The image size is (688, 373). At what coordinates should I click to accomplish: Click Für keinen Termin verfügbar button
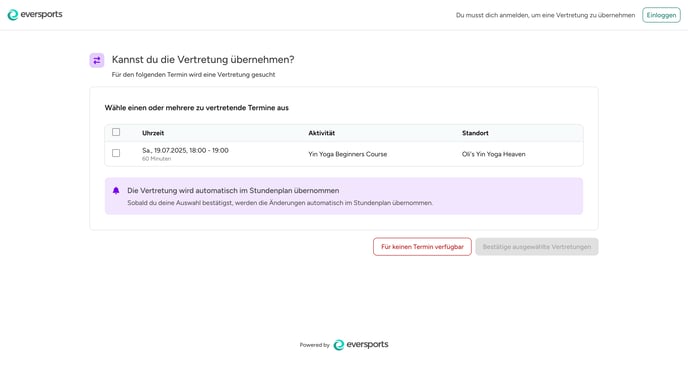(422, 247)
